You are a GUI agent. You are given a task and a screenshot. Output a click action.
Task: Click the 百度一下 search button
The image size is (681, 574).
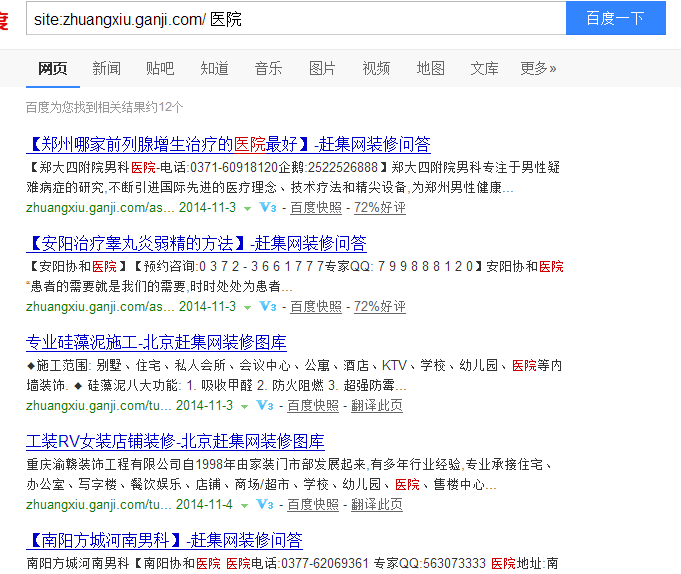coord(615,18)
